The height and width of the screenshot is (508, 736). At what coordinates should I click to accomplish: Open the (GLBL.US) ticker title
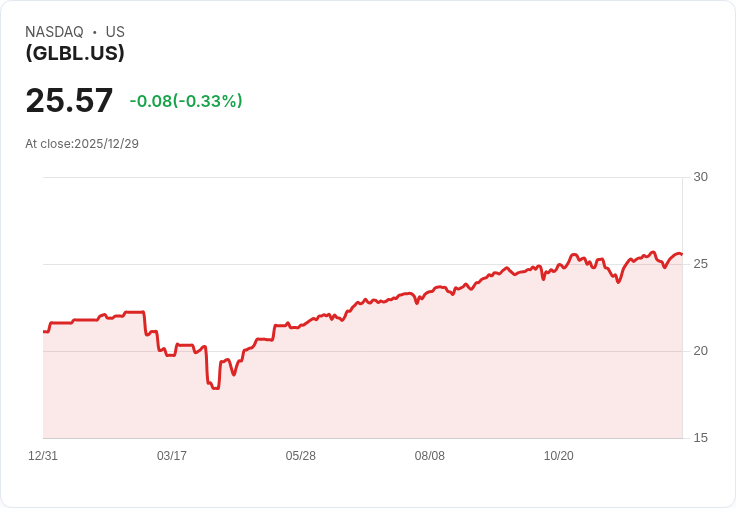coord(75,53)
